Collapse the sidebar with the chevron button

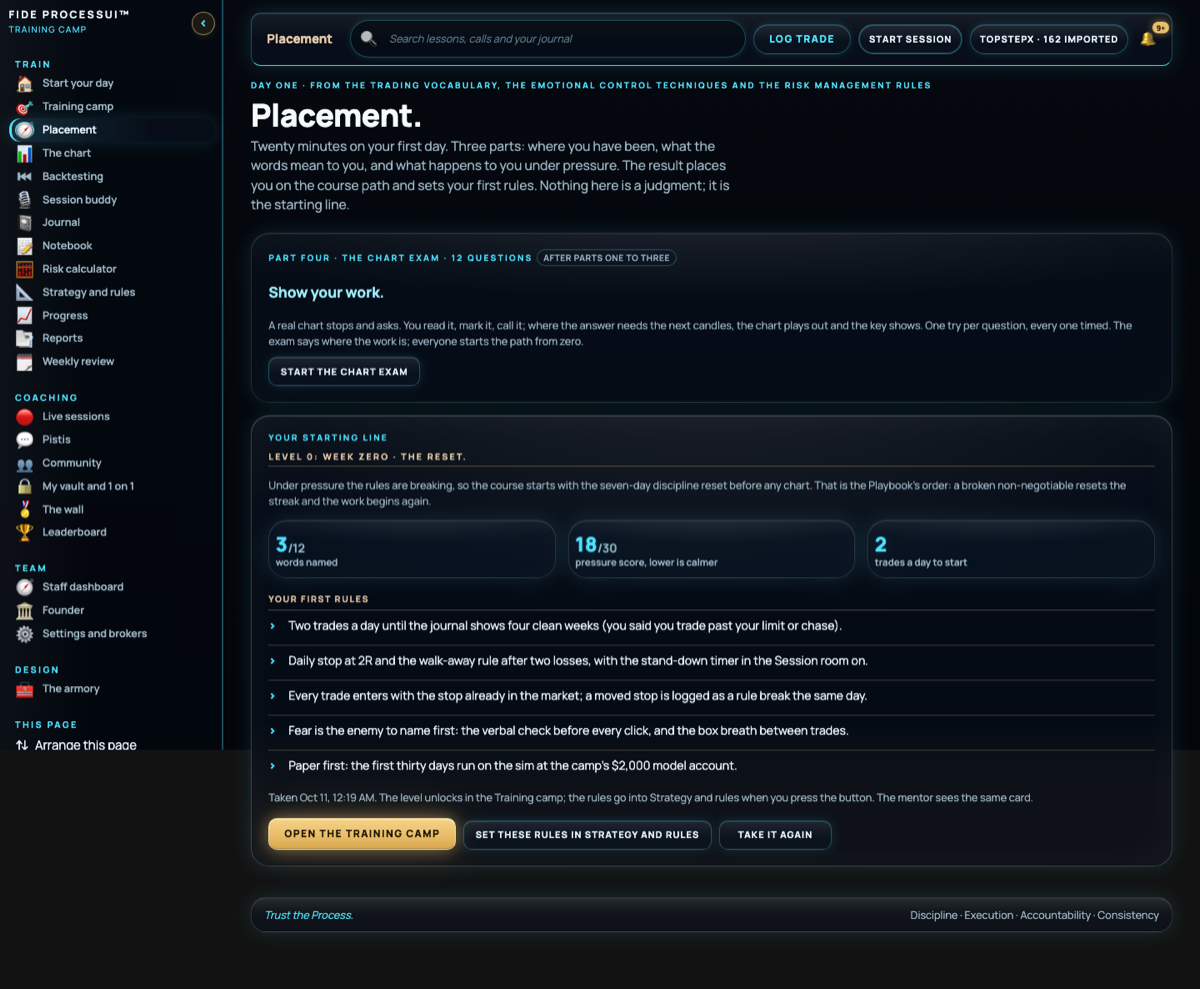pyautogui.click(x=203, y=23)
